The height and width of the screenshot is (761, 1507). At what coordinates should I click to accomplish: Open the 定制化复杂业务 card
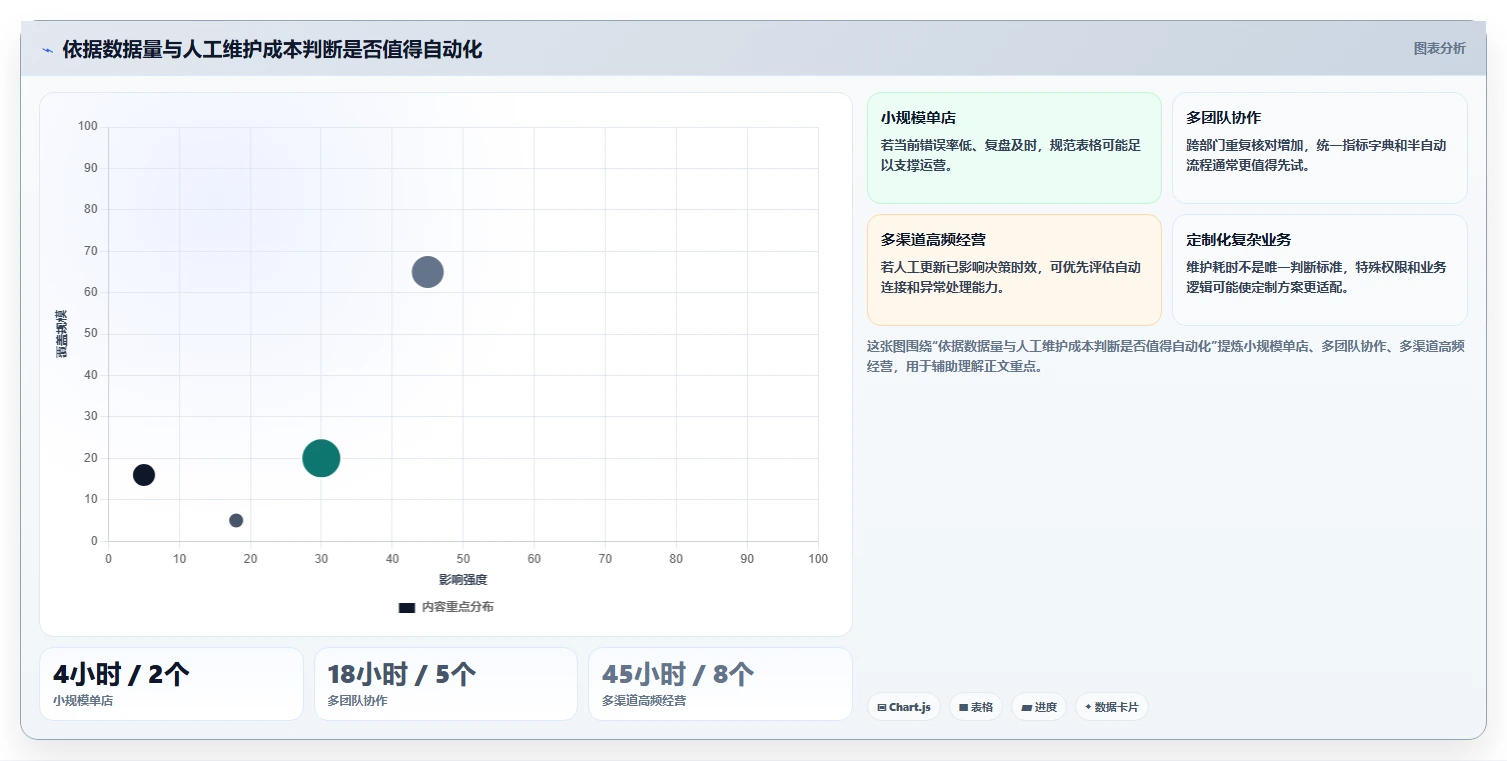click(1319, 270)
